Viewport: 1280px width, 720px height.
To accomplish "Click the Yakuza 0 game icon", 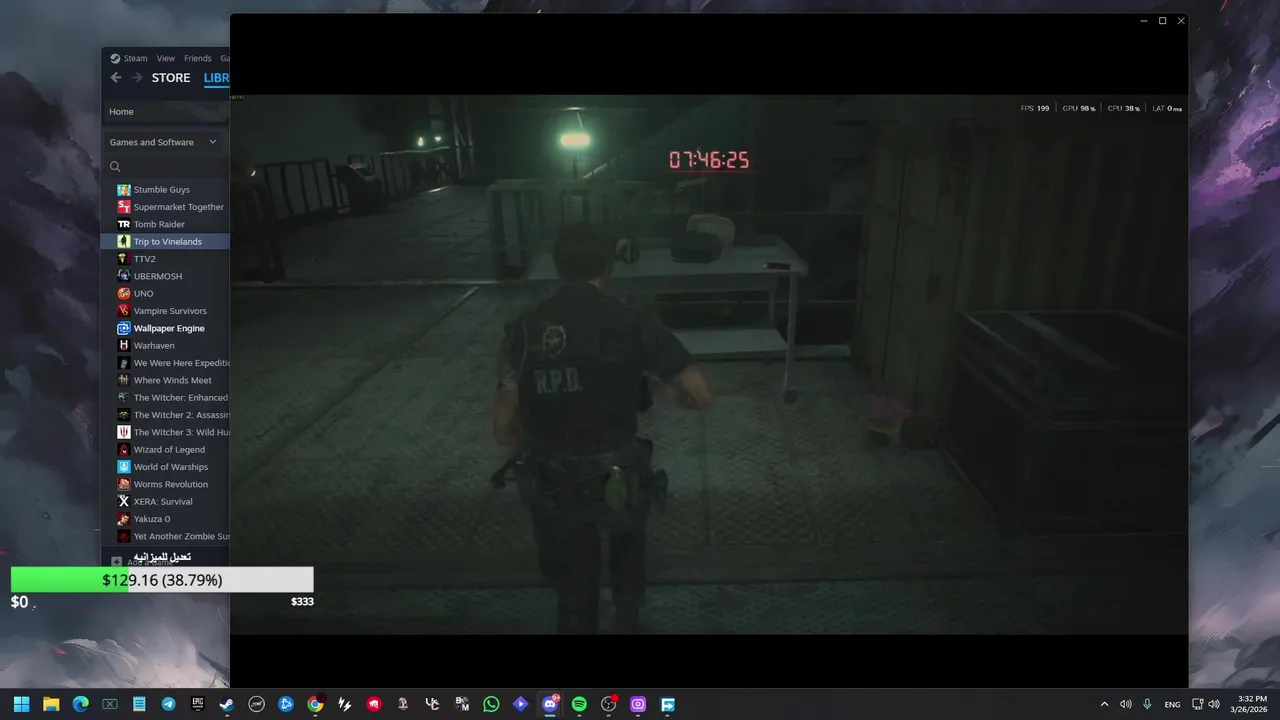I will click(x=124, y=519).
